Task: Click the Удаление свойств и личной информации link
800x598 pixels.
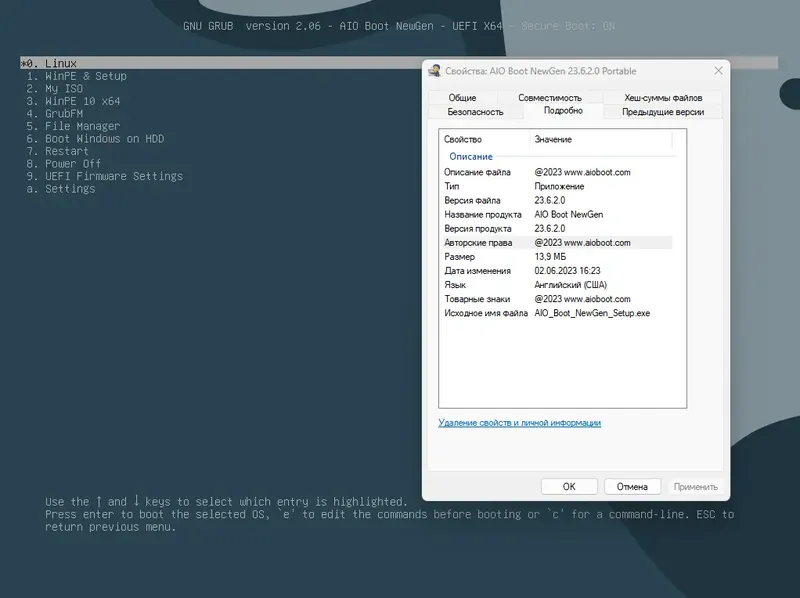Action: click(519, 422)
